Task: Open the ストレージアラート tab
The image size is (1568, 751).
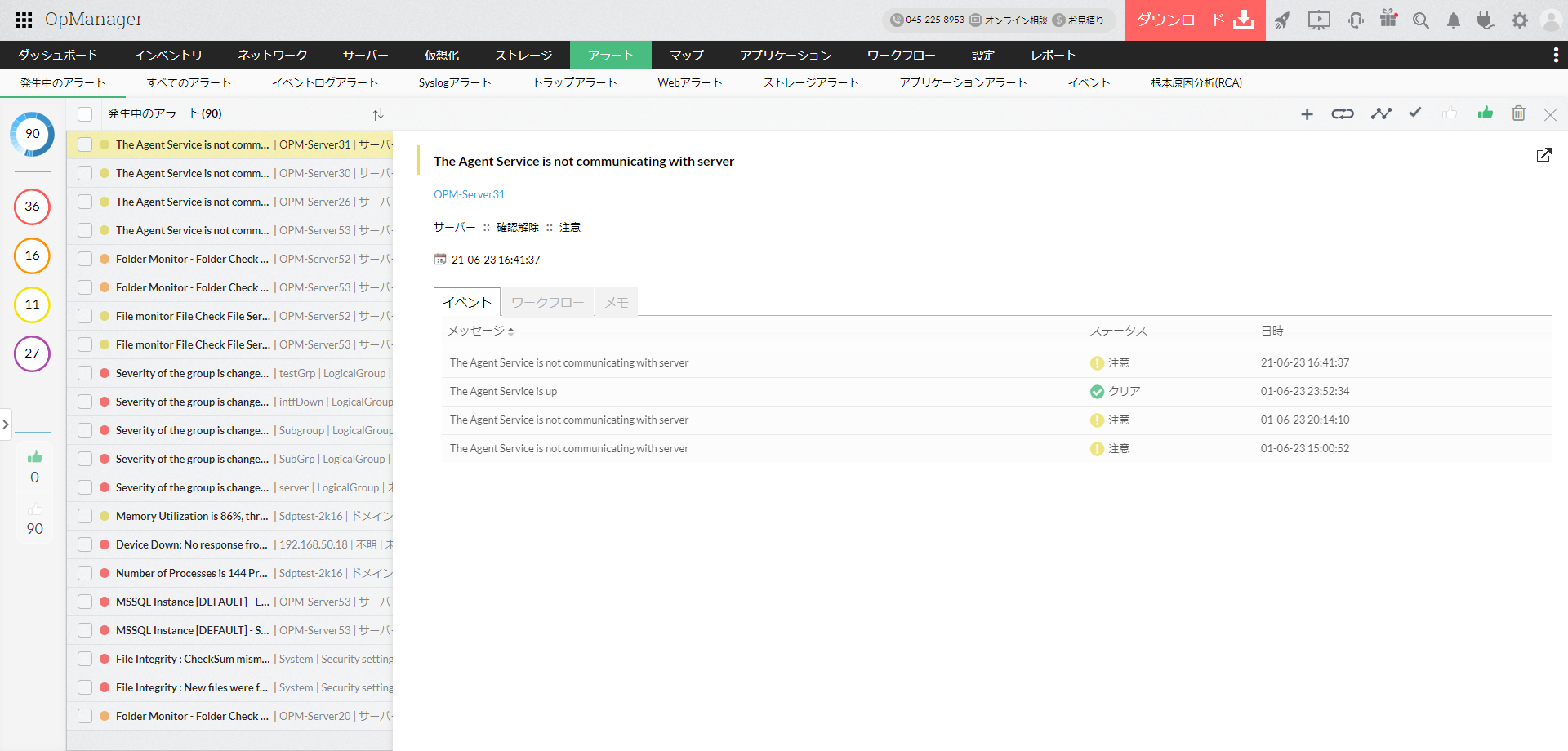Action: click(811, 82)
